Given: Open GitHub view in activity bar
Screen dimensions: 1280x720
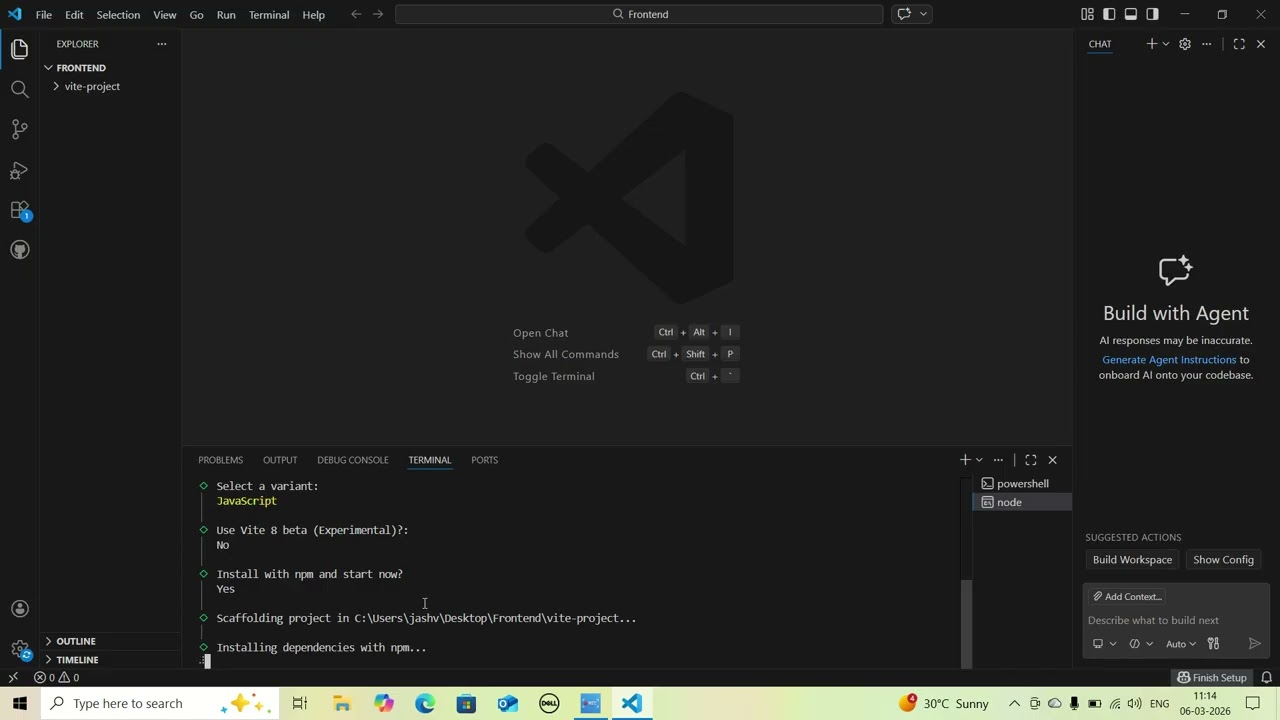Looking at the screenshot, I should pyautogui.click(x=19, y=250).
